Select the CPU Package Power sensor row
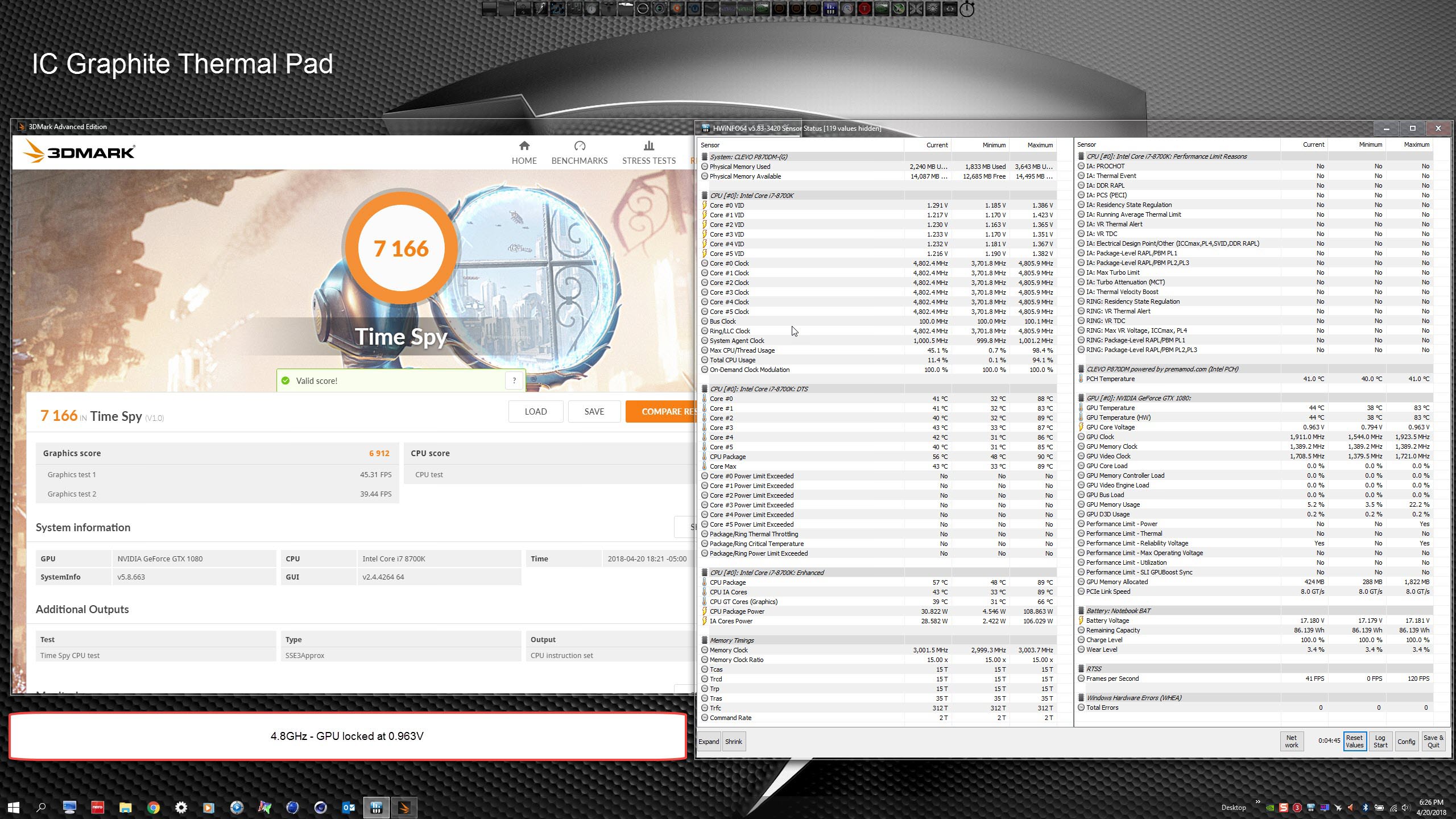The width and height of the screenshot is (1456, 819). point(878,611)
